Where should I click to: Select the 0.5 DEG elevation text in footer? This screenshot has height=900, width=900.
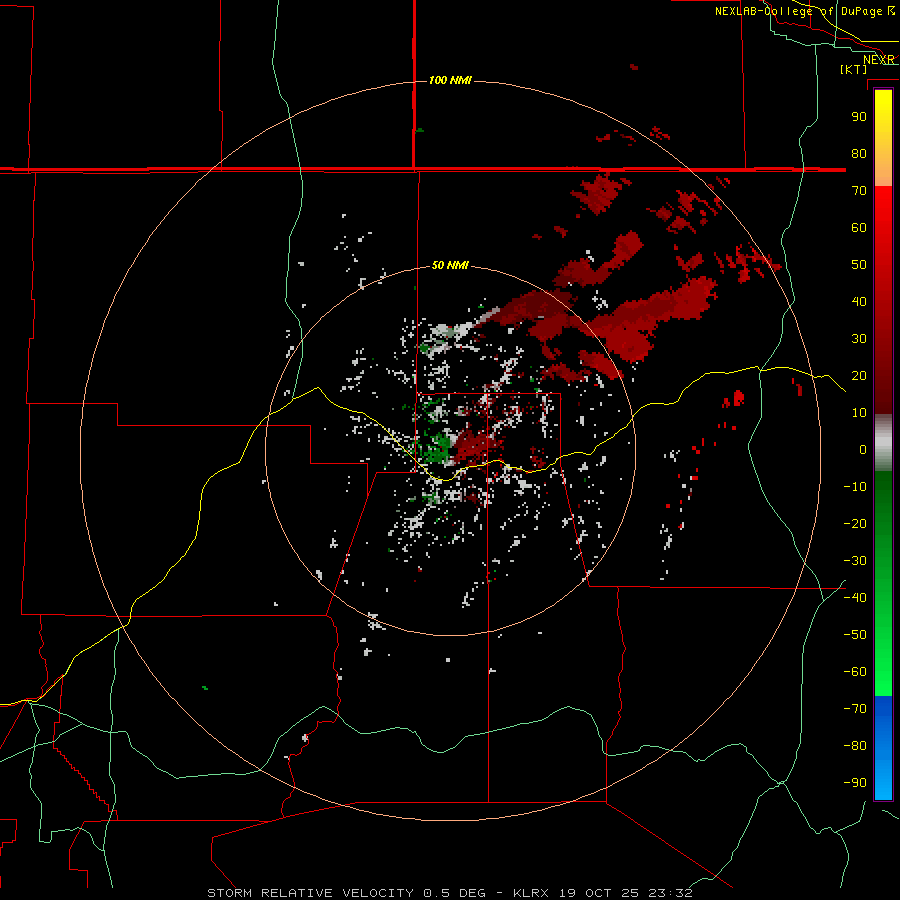(455, 893)
